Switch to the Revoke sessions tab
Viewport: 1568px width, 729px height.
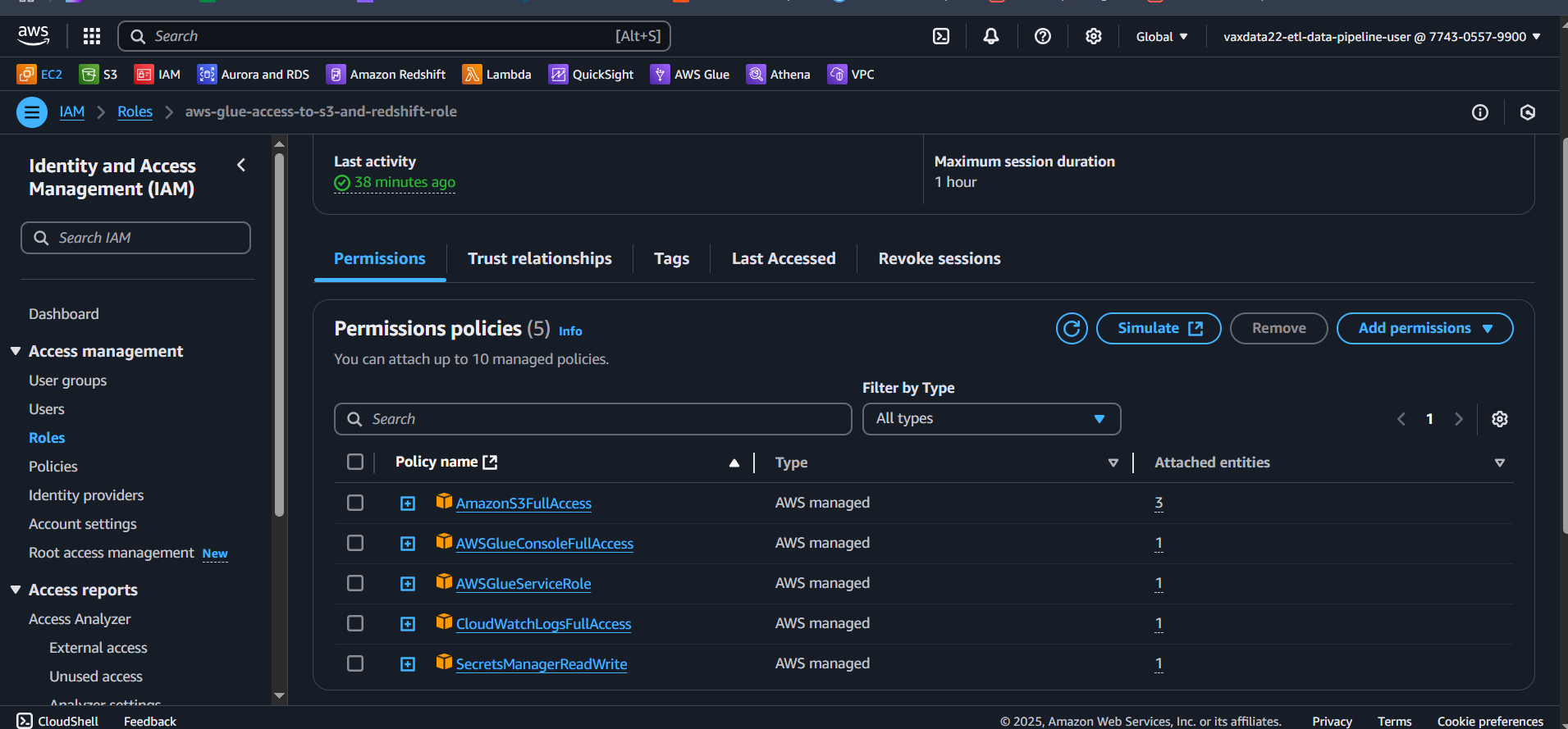point(939,259)
